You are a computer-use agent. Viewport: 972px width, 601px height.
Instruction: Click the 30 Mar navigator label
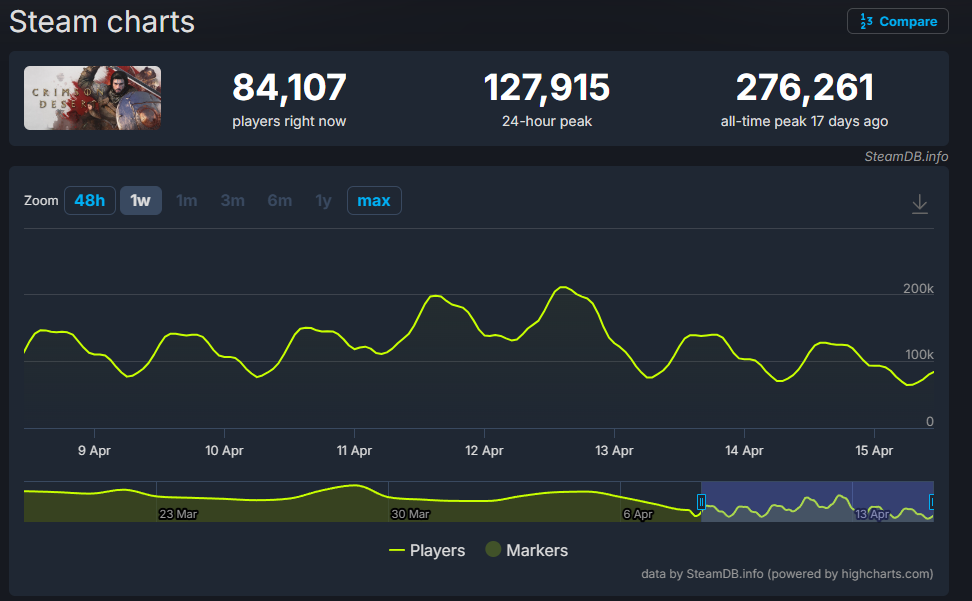(410, 514)
